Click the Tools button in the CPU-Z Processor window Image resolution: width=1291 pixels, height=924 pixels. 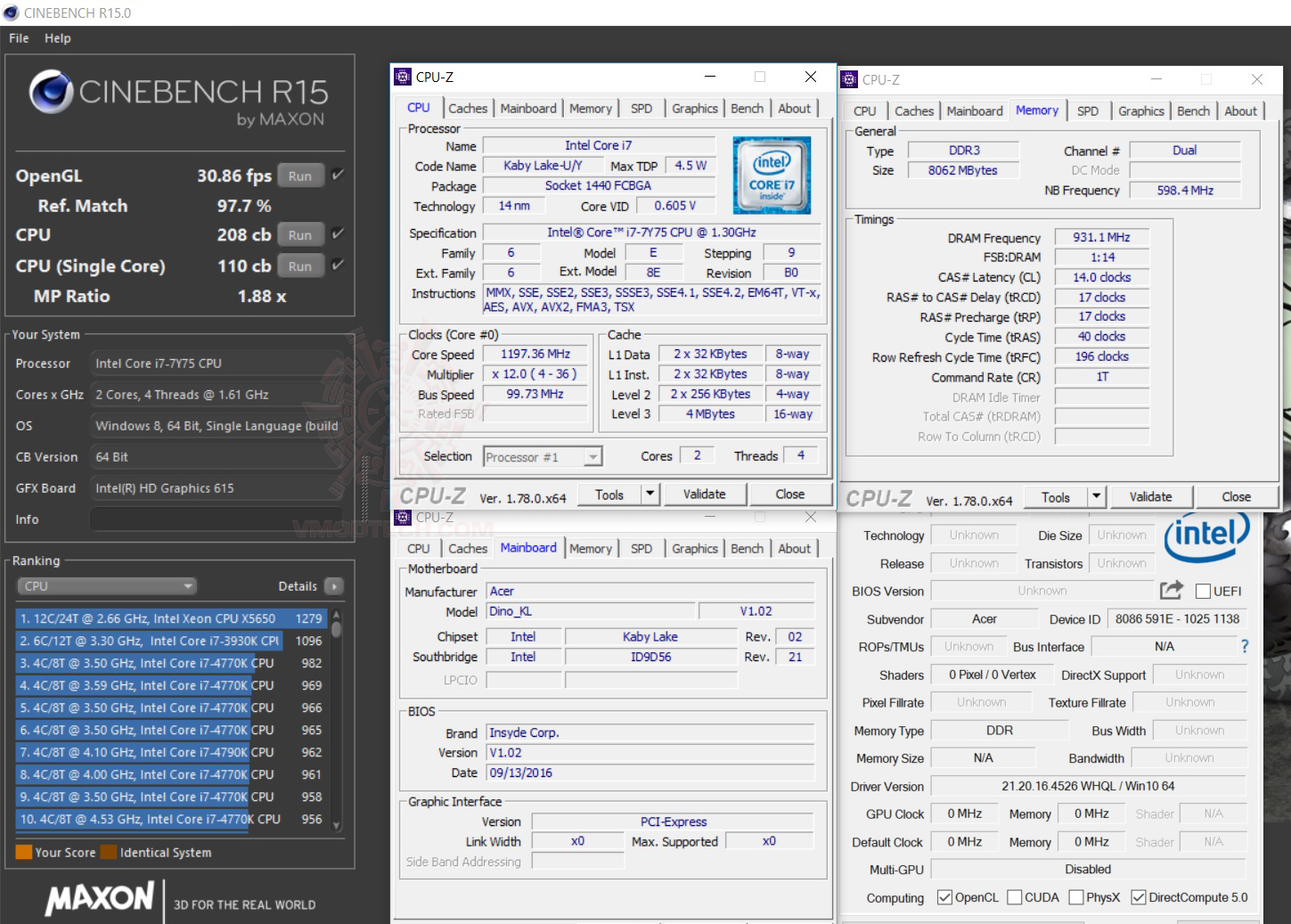pyautogui.click(x=609, y=494)
